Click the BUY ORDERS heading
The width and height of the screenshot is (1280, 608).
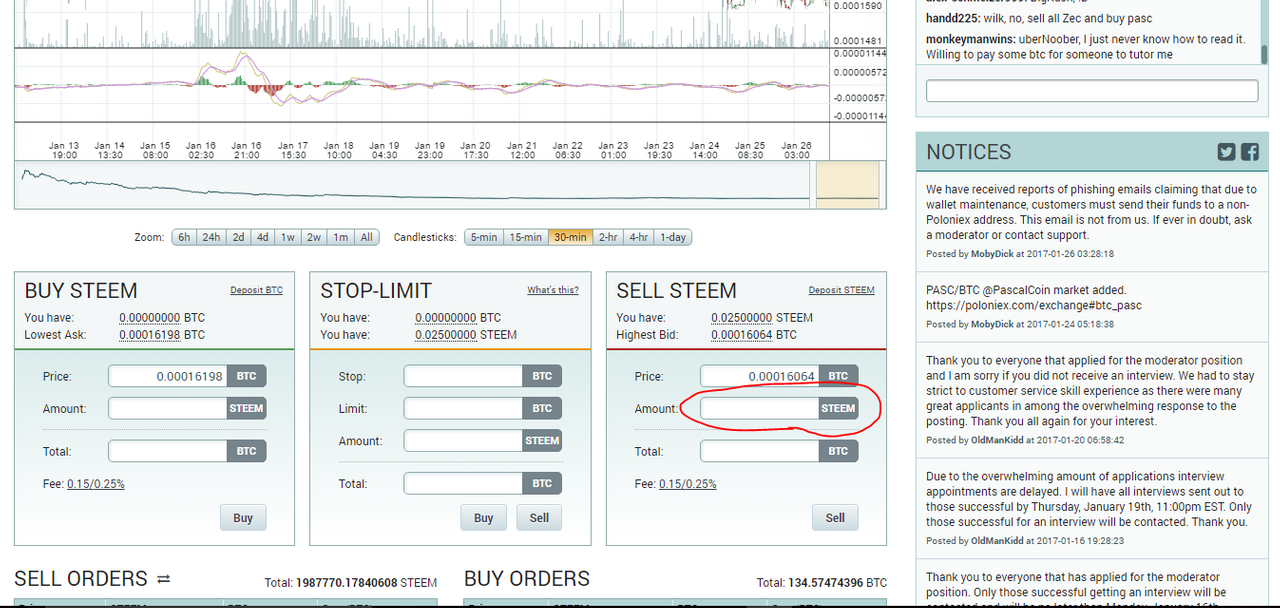527,579
